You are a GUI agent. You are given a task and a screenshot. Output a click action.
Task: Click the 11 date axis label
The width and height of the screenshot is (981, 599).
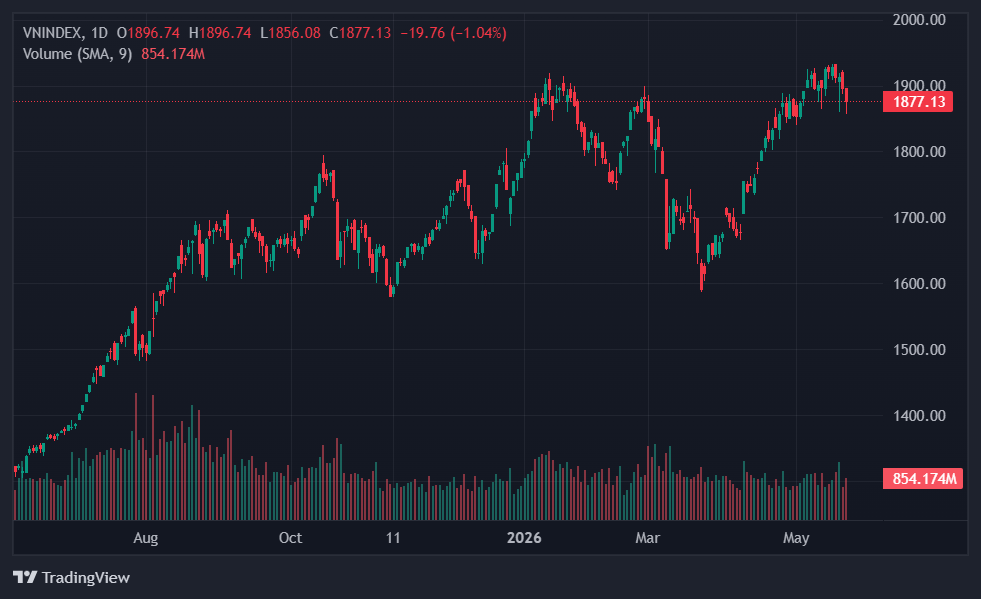[x=393, y=538]
